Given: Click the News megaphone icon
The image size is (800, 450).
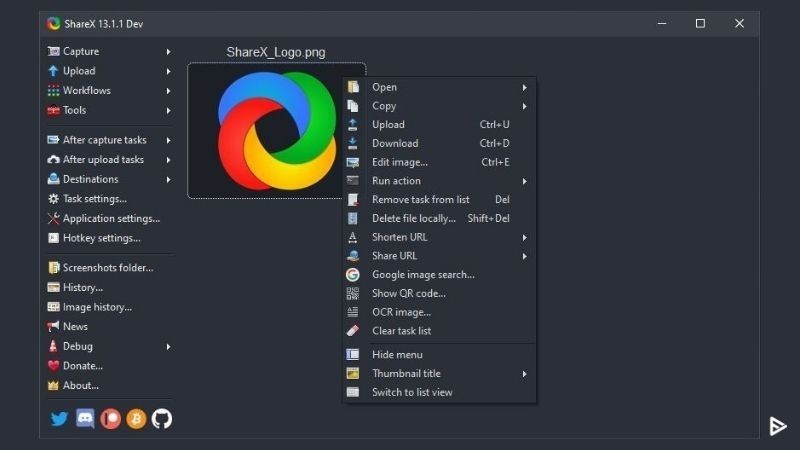Looking at the screenshot, I should 53,327.
